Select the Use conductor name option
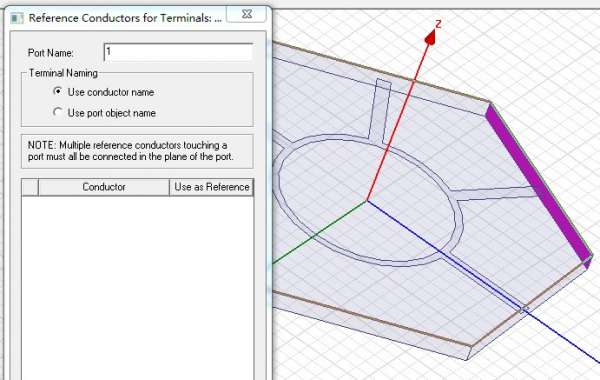Viewport: 600px width, 380px height. click(104, 92)
